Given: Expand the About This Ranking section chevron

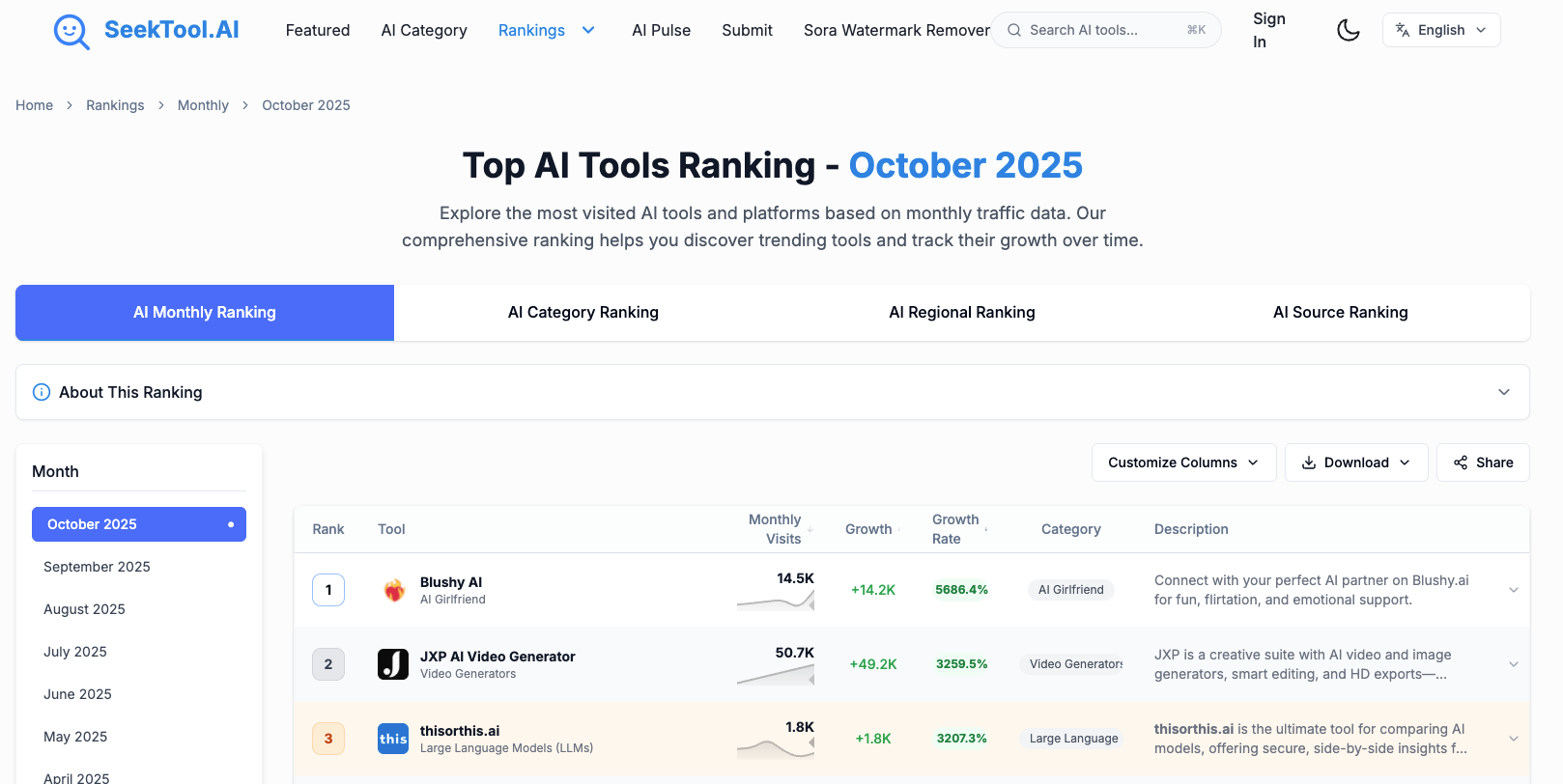Looking at the screenshot, I should pos(1504,392).
